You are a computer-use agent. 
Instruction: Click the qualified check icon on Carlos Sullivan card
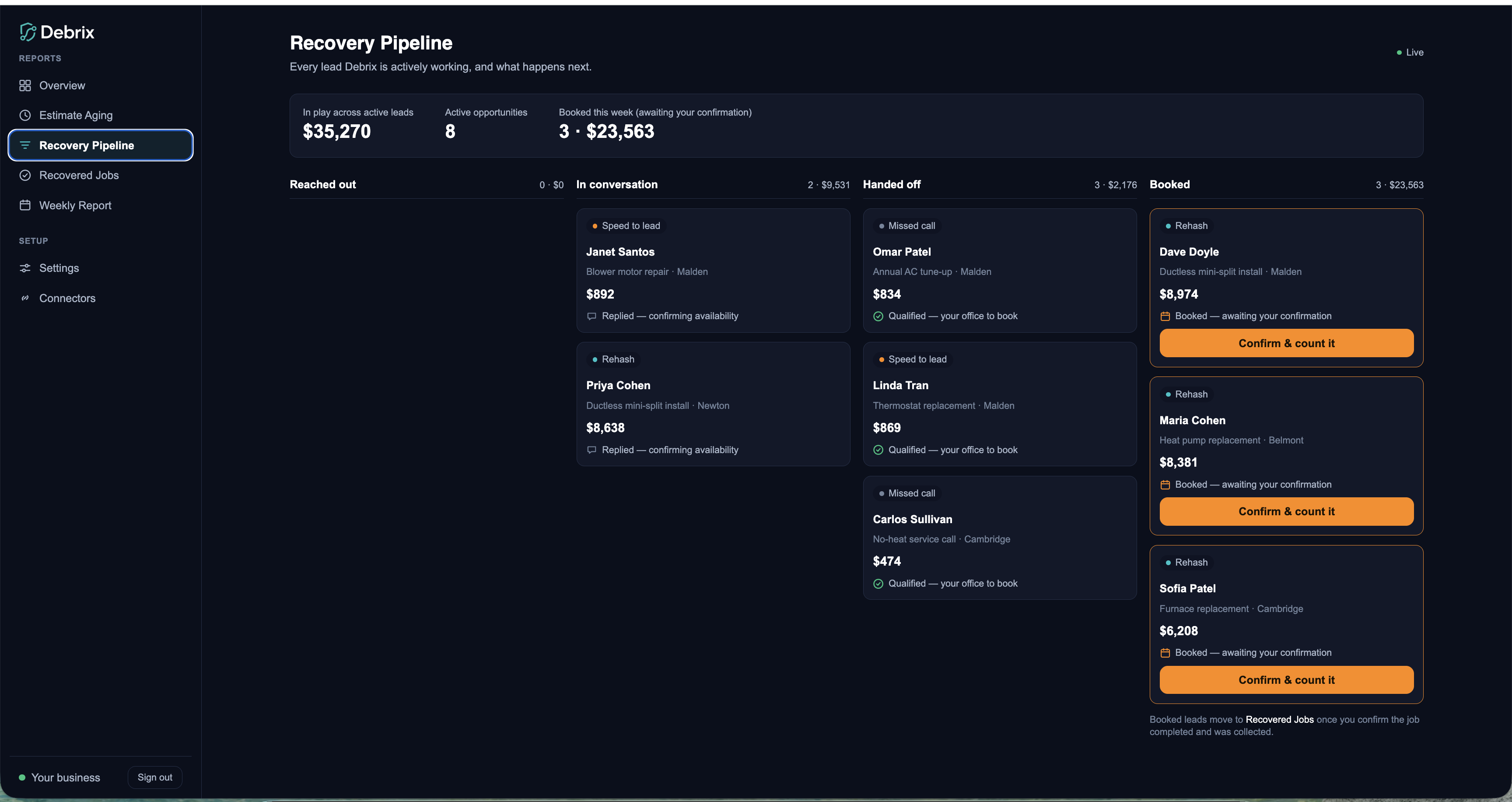coord(878,584)
